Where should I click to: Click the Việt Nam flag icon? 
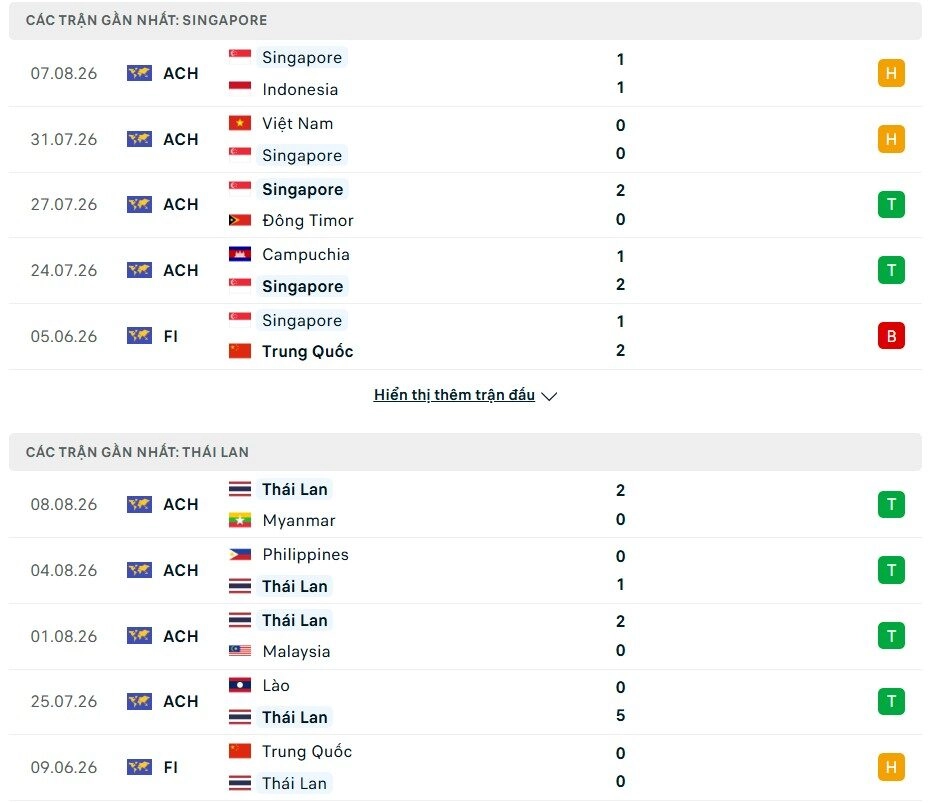(240, 123)
